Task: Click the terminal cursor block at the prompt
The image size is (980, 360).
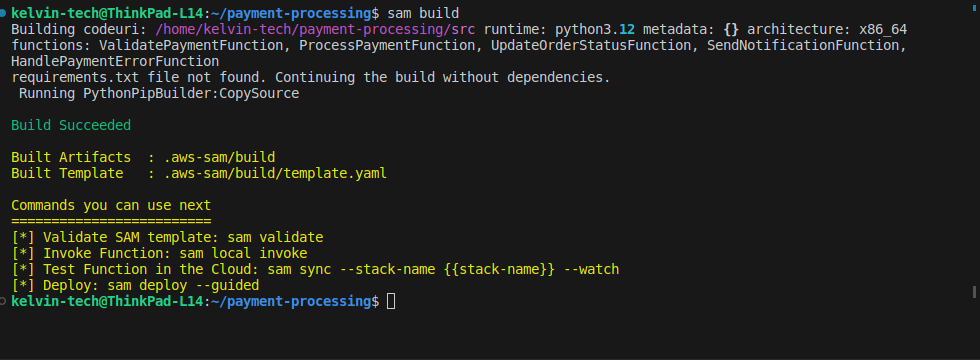Action: [391, 302]
